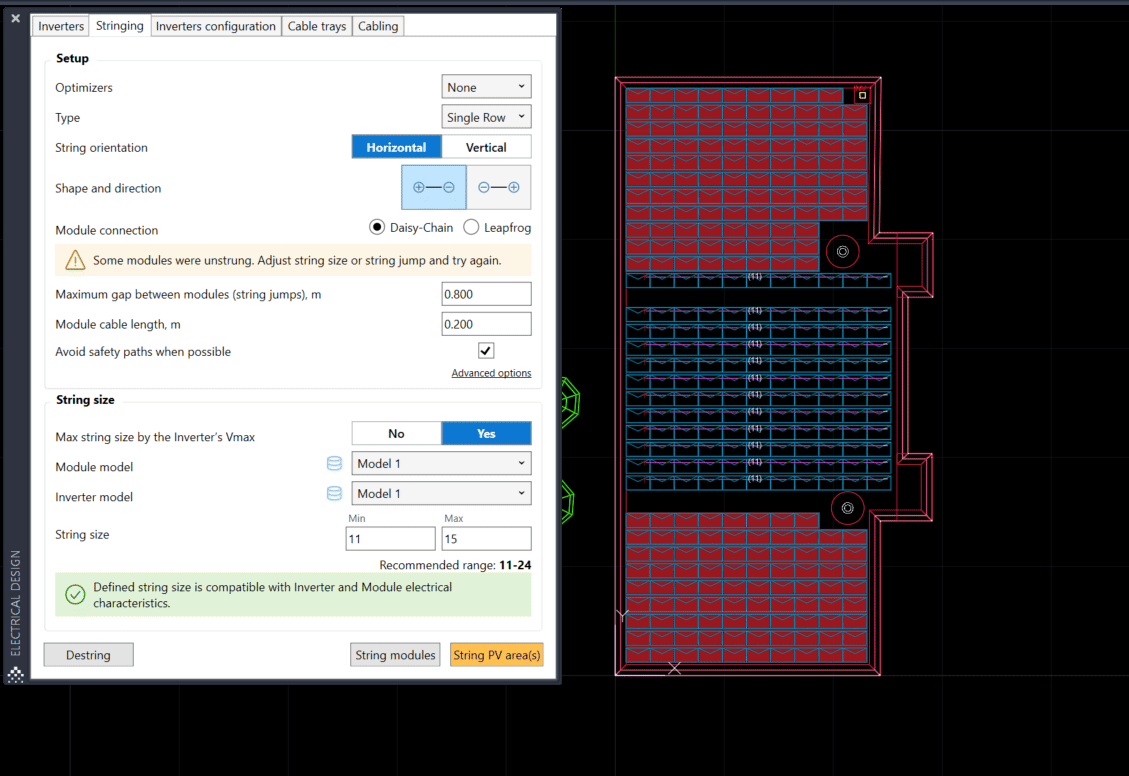Click the dotted grid icon below Electrical Design sidebar
The image size is (1129, 776).
pyautogui.click(x=15, y=675)
